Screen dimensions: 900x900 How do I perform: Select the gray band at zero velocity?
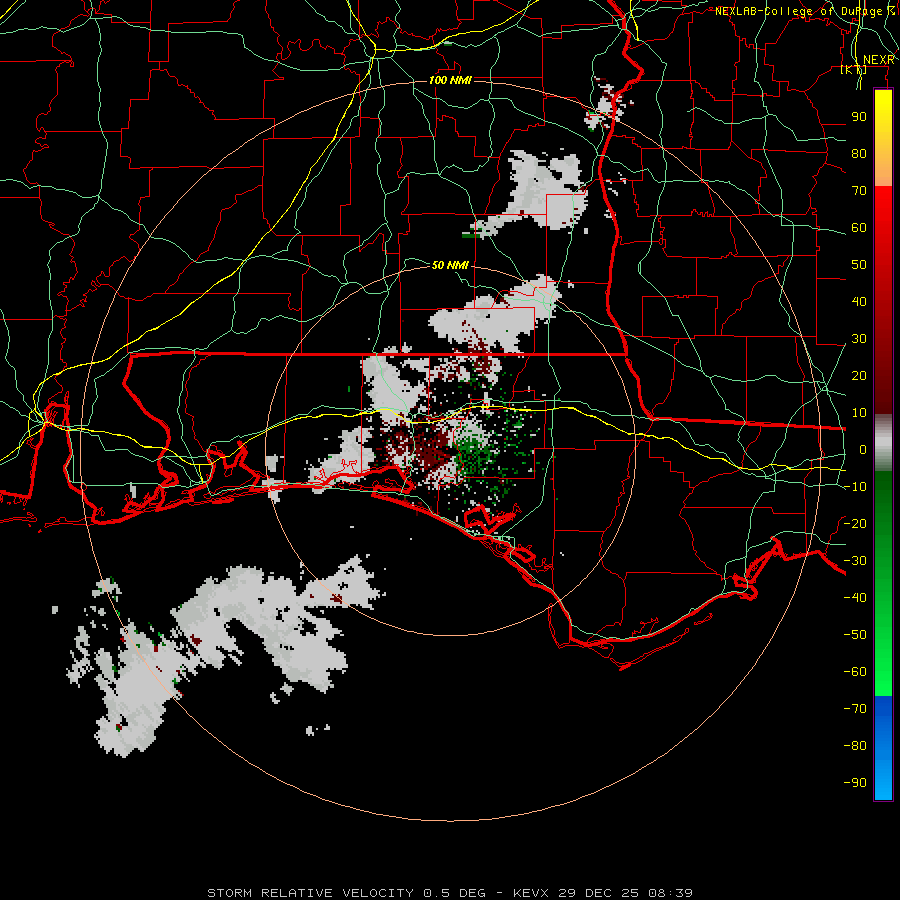click(883, 443)
